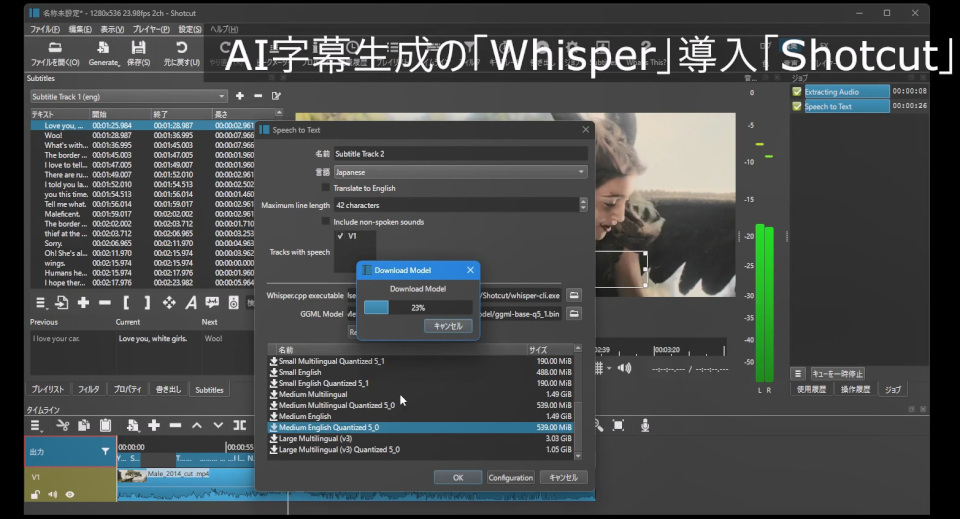Enable Translate to English checkbox
The width and height of the screenshot is (960, 519).
(326, 188)
